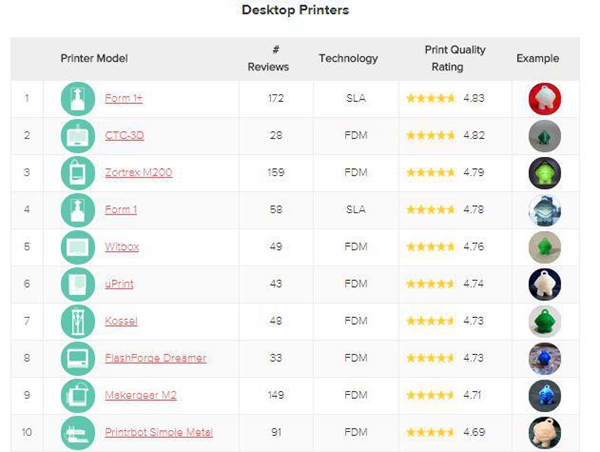Viewport: 600px width, 452px height.
Task: Click the Form 1+ printer icon
Action: [78, 99]
